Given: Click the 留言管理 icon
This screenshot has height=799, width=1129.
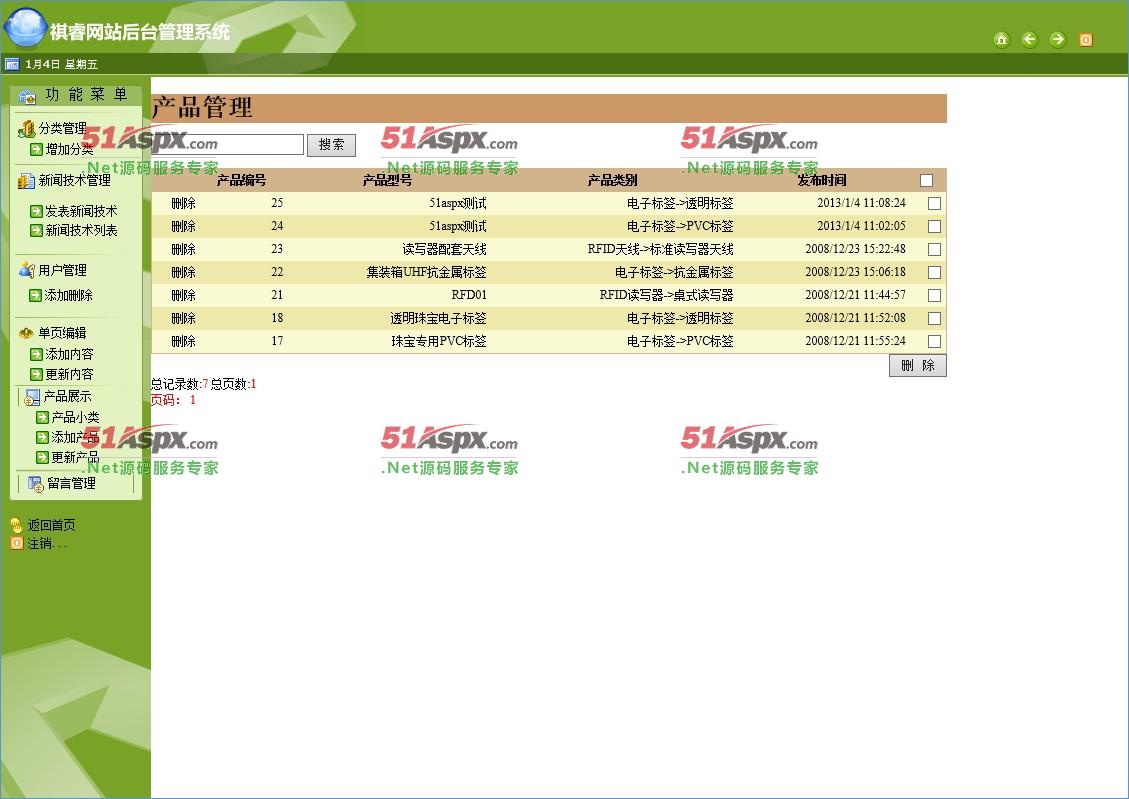Looking at the screenshot, I should click(x=35, y=484).
